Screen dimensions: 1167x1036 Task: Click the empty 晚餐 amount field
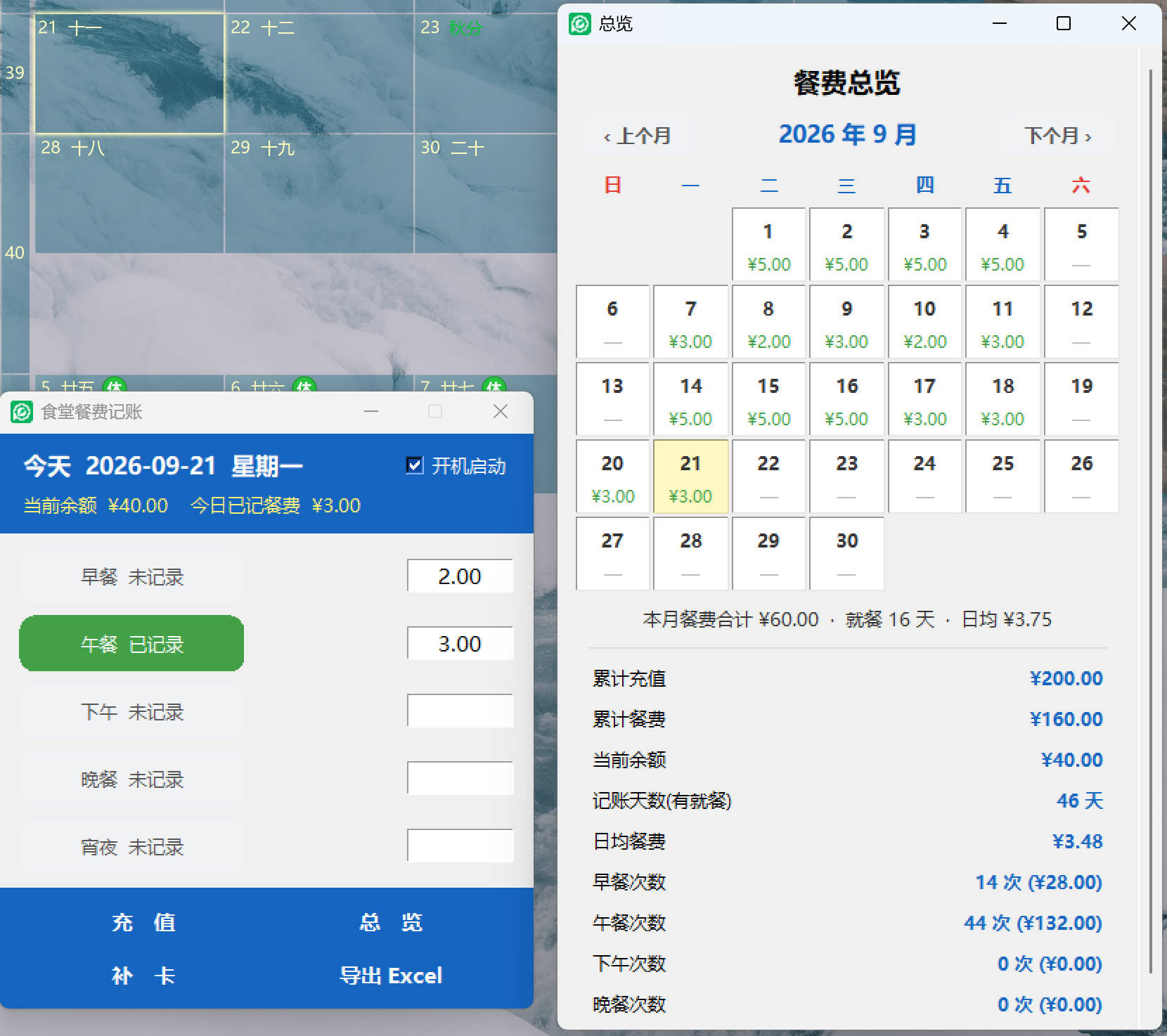coord(460,779)
